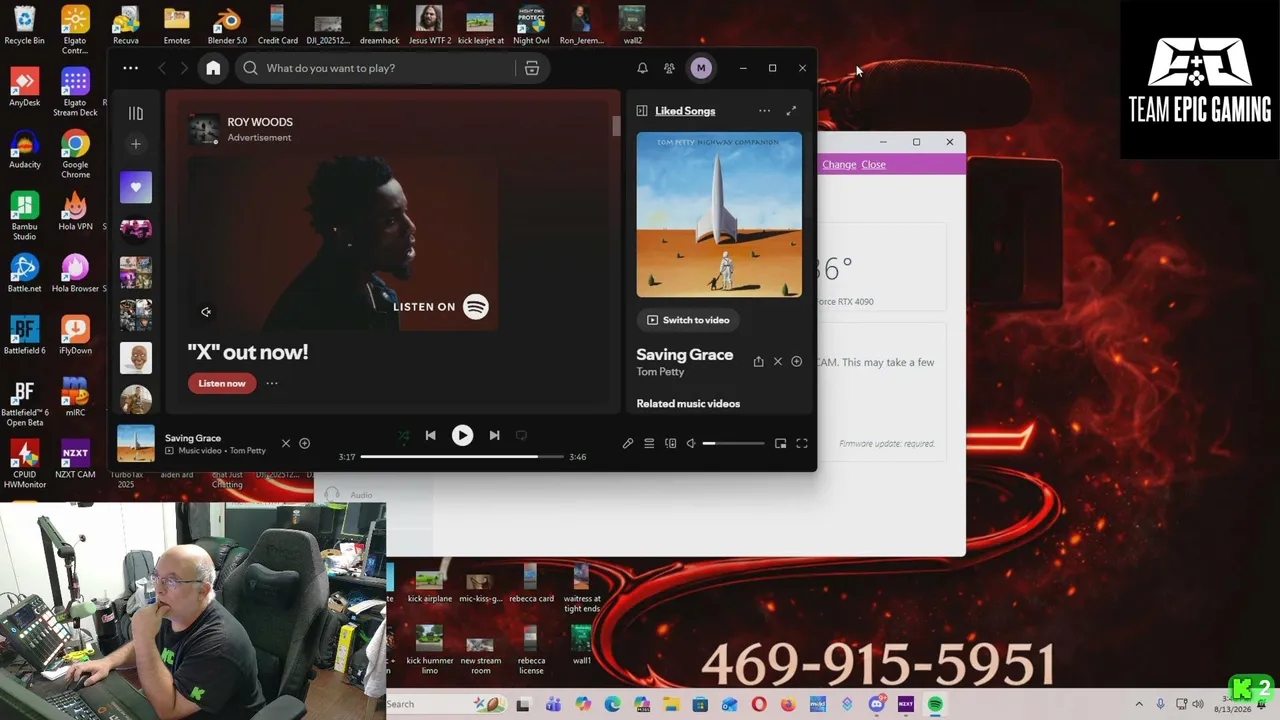Add to Liked Songs in bottom bar
Viewport: 1280px width, 720px height.
pos(305,443)
